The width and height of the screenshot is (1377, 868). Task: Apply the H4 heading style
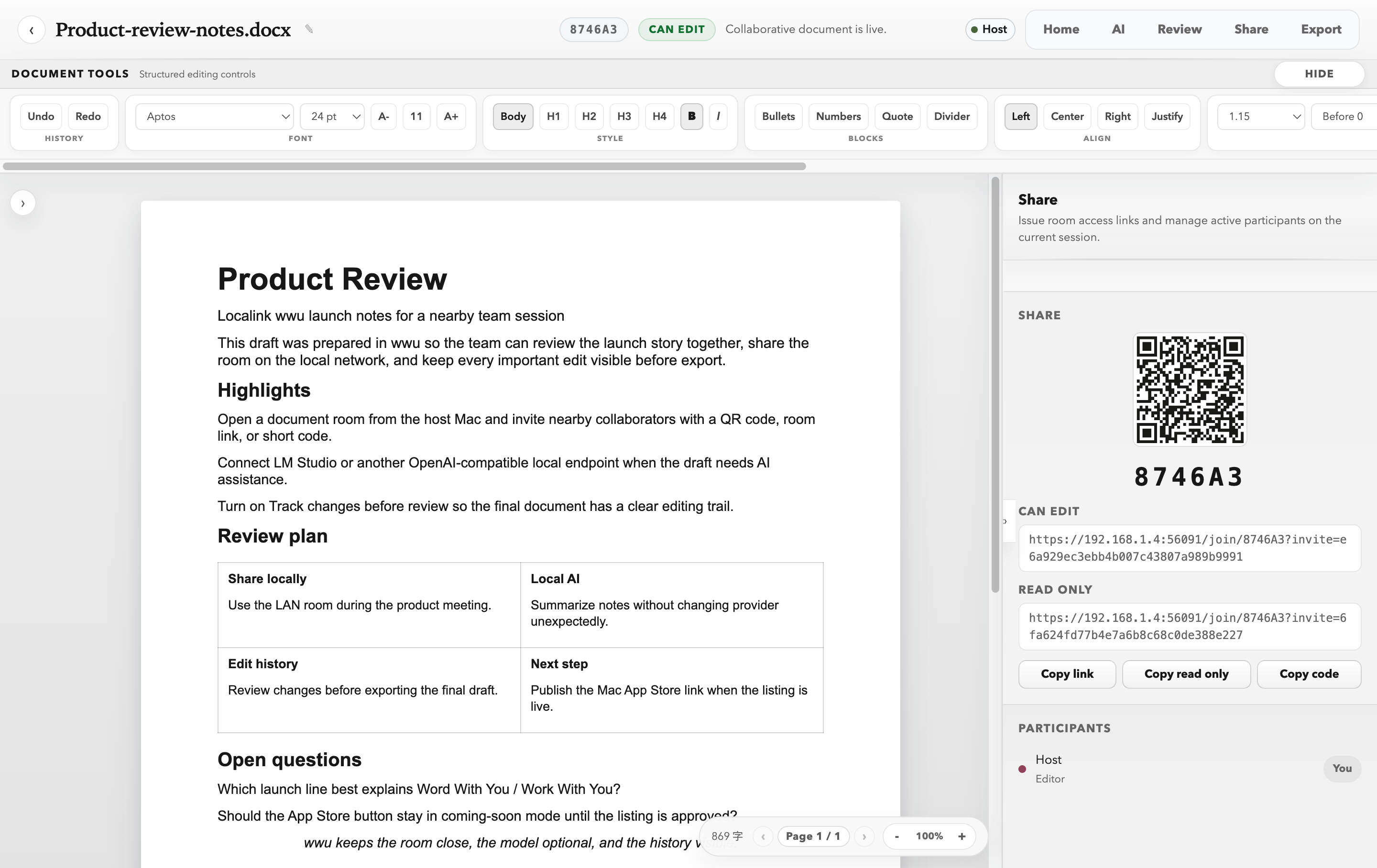tap(659, 116)
